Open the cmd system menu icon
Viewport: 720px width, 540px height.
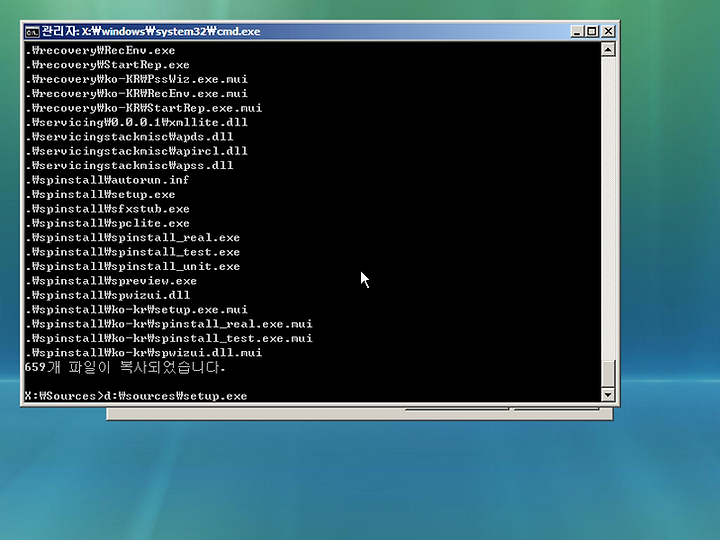[x=32, y=32]
